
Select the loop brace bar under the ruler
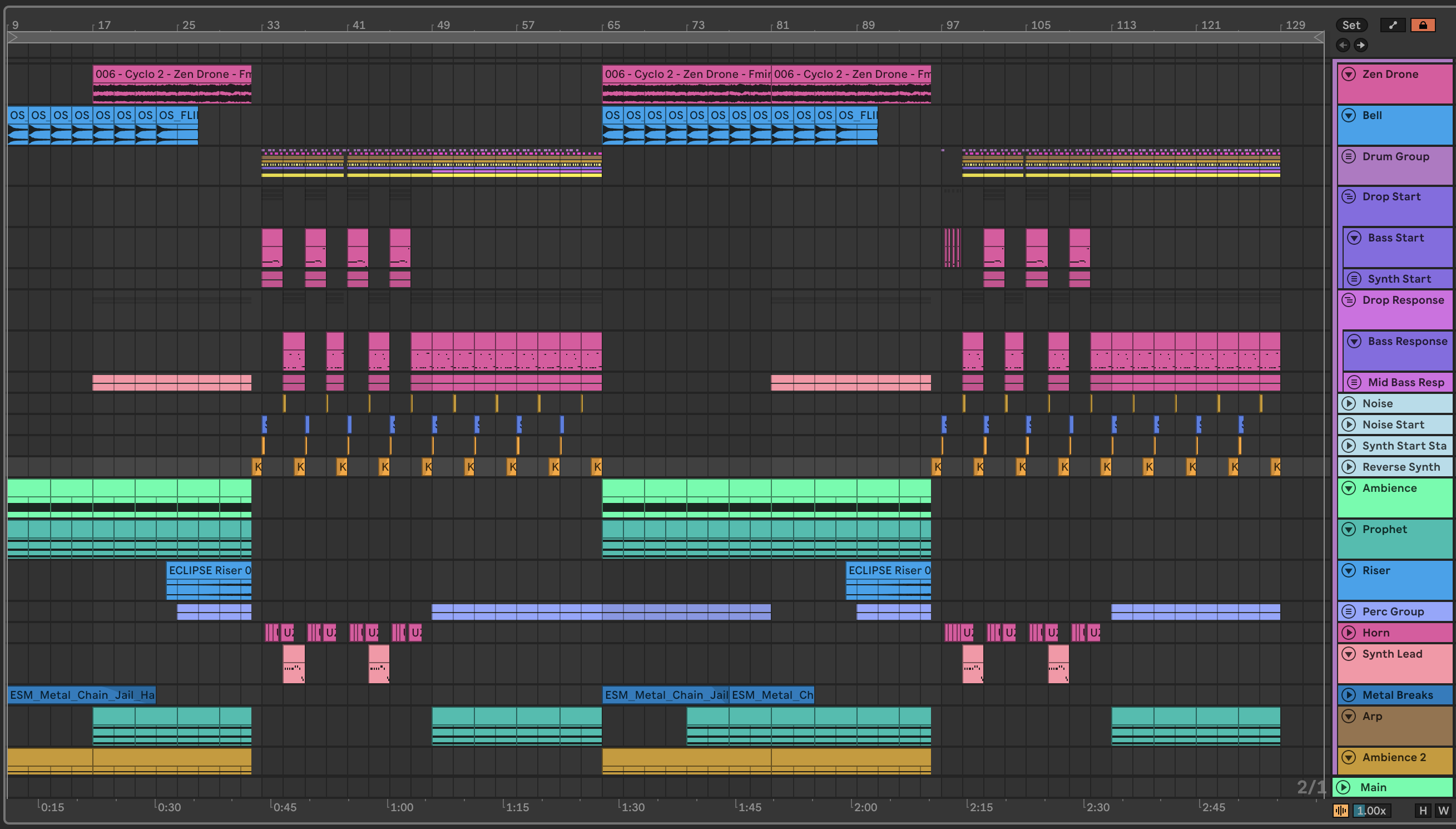[x=666, y=38]
